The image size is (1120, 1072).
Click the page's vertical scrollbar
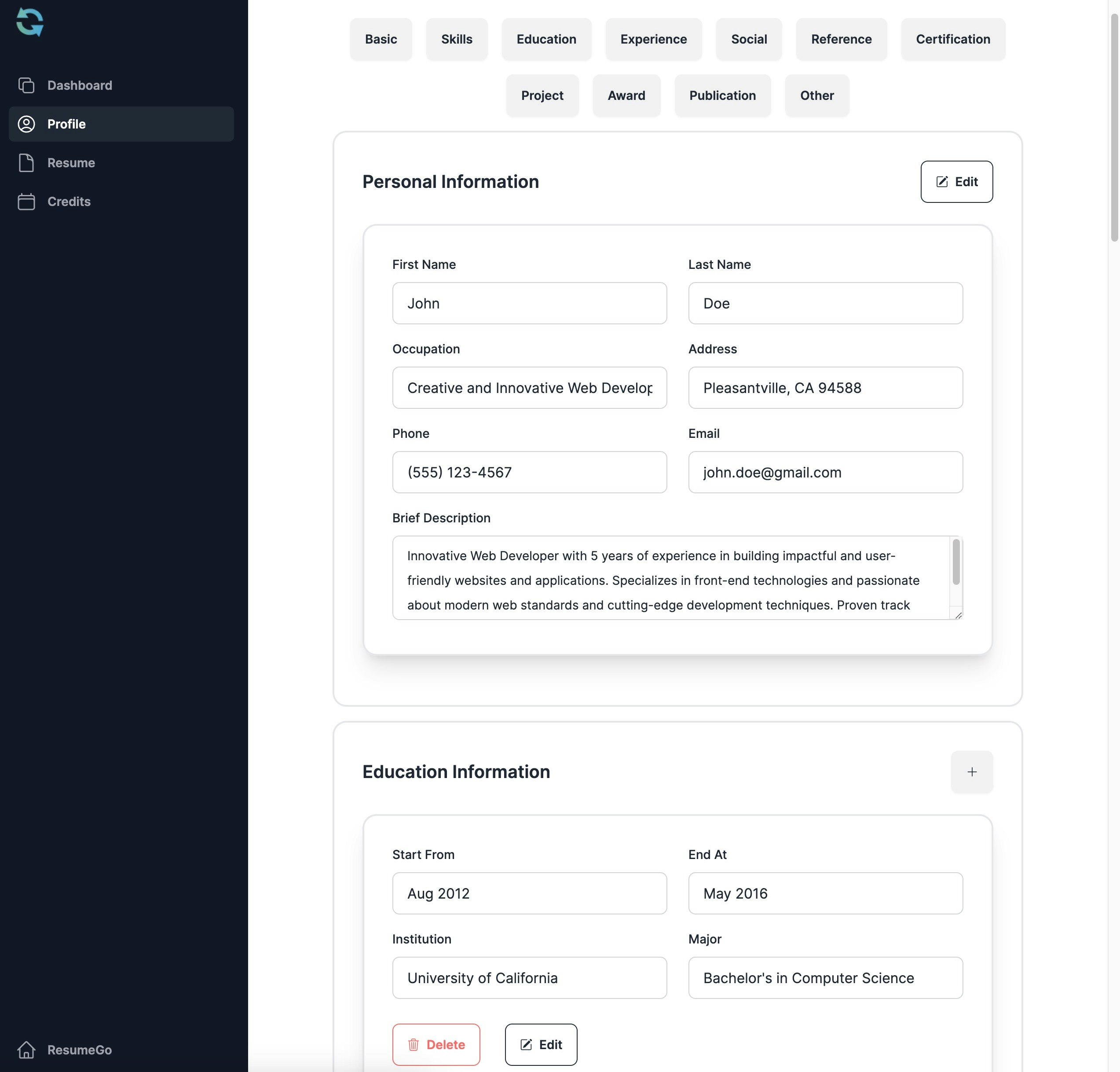tap(1114, 128)
